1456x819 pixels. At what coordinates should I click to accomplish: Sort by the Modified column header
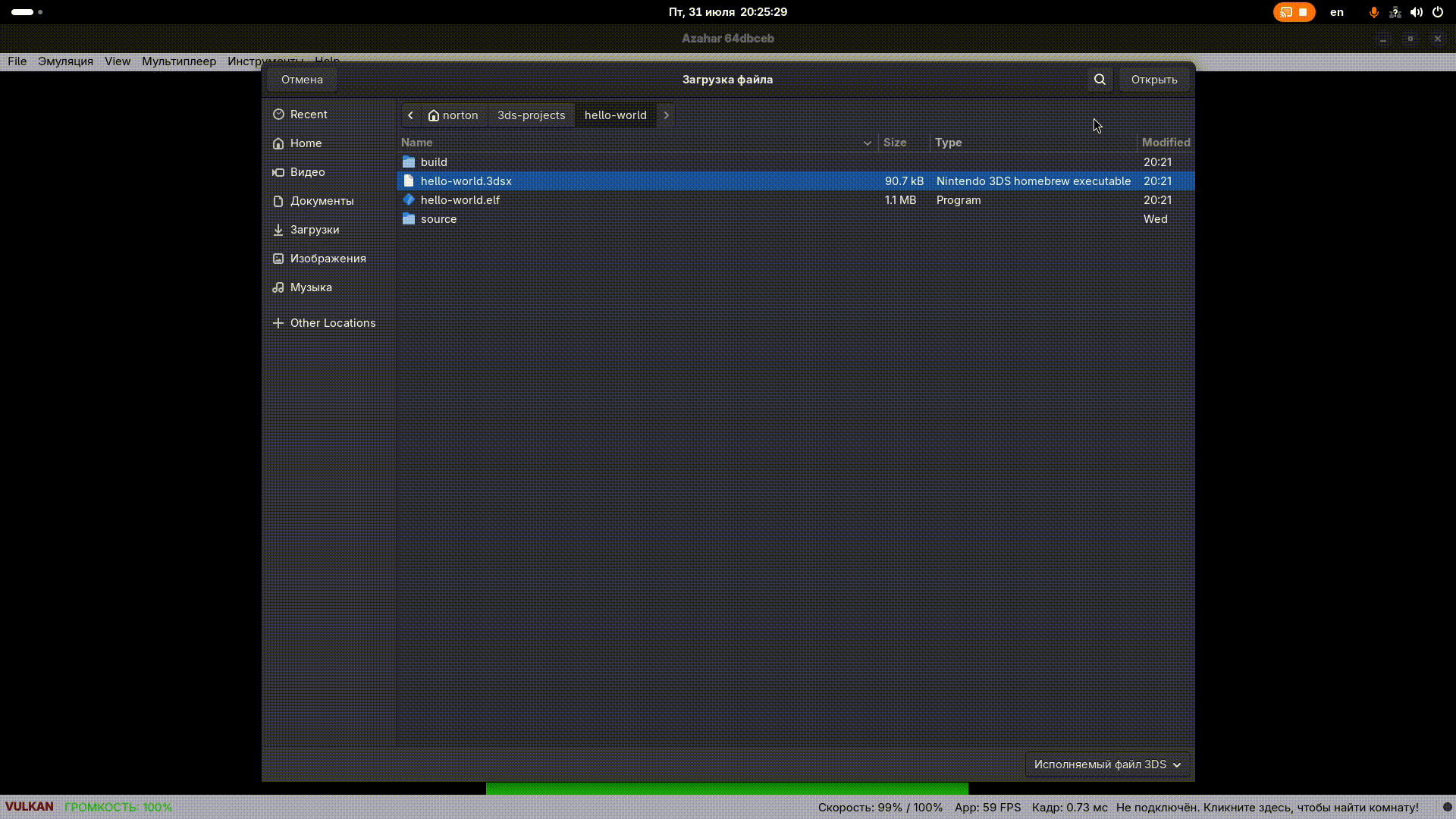pyautogui.click(x=1166, y=143)
